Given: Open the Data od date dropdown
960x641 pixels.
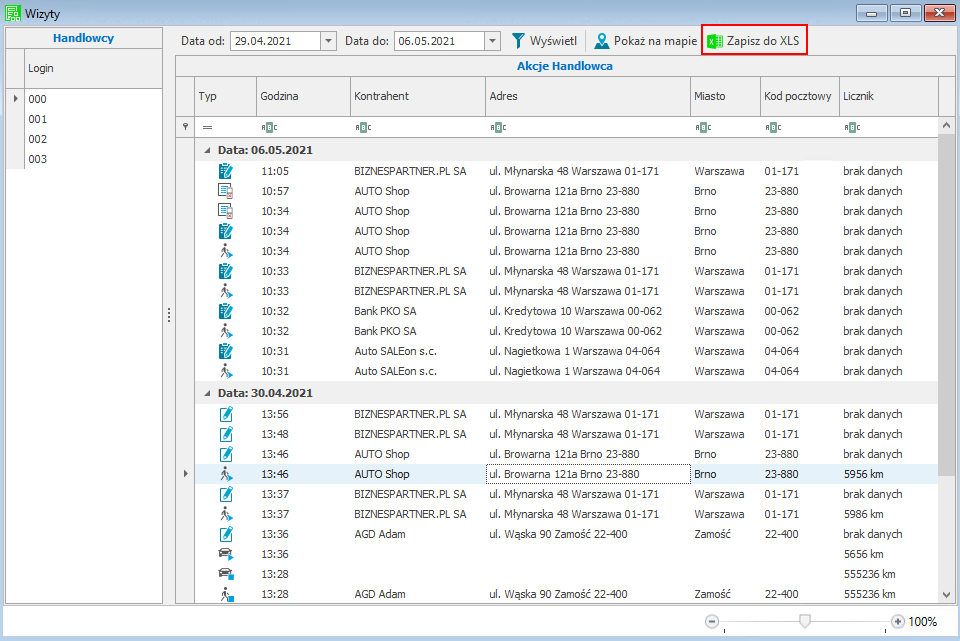Looking at the screenshot, I should pos(328,41).
